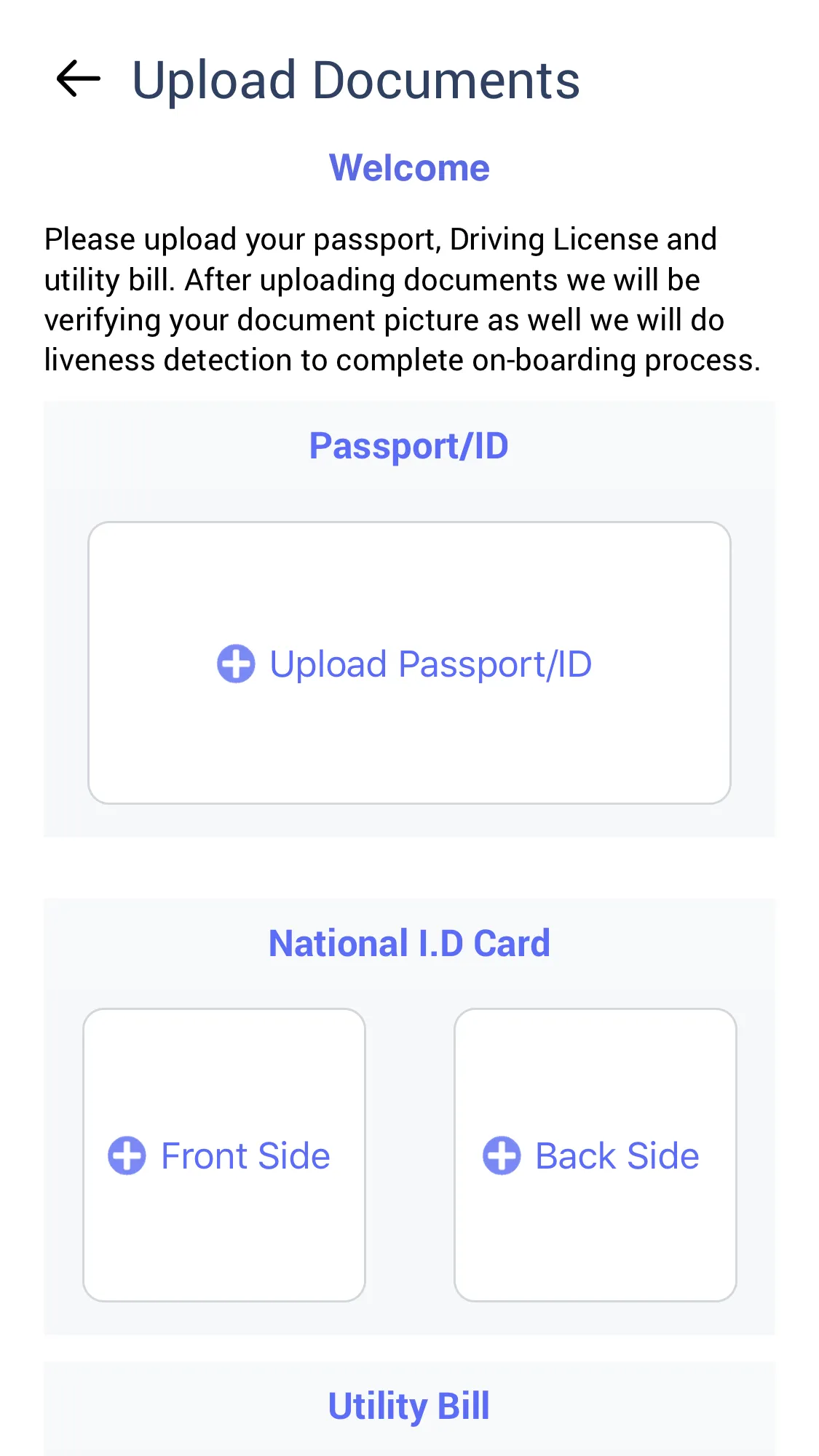Viewport: 819px width, 1456px height.
Task: Click the Front Side card box
Action: pyautogui.click(x=224, y=1155)
